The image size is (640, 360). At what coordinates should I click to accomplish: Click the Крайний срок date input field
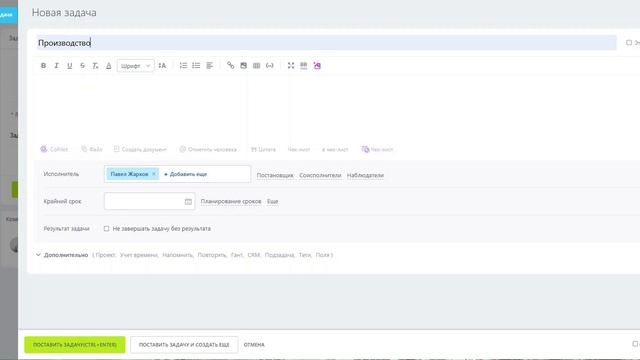149,201
